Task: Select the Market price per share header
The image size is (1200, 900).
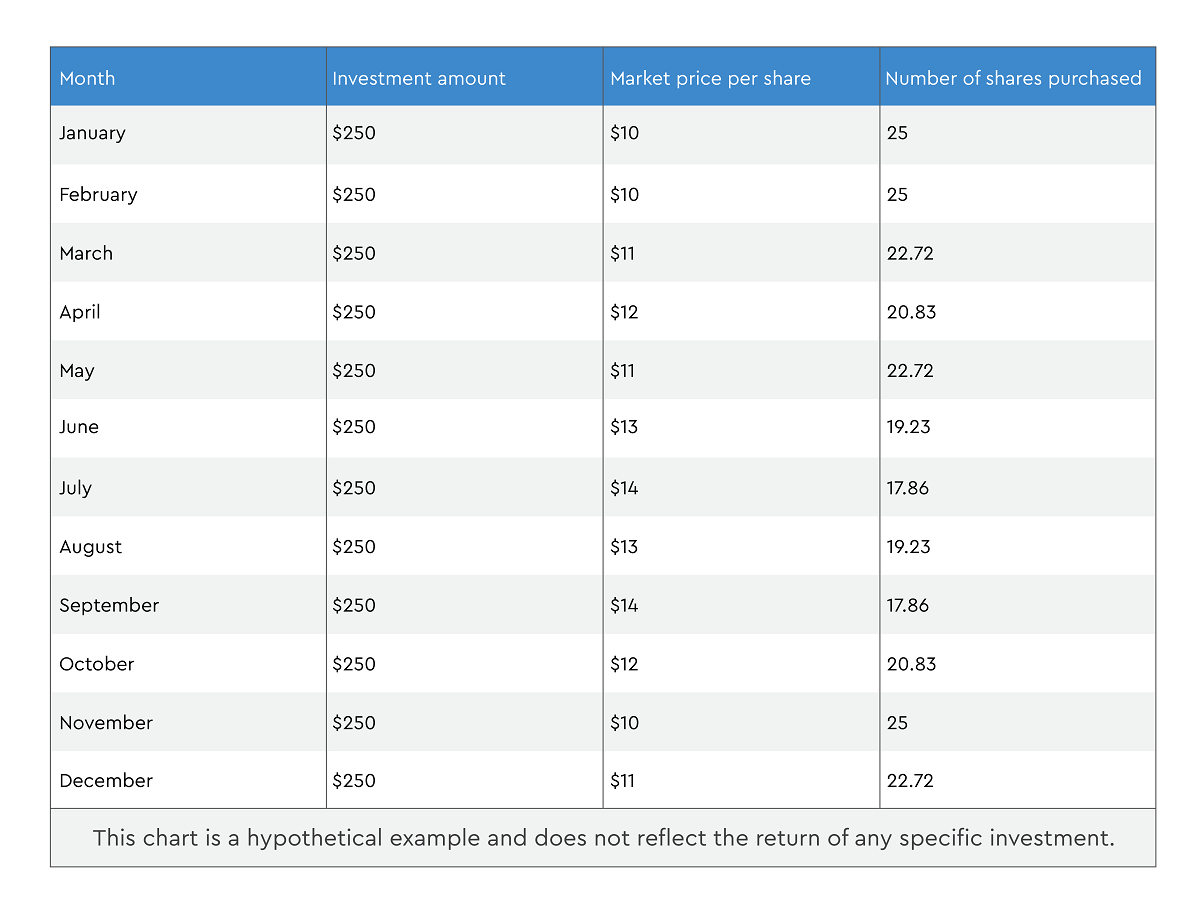Action: [710, 78]
